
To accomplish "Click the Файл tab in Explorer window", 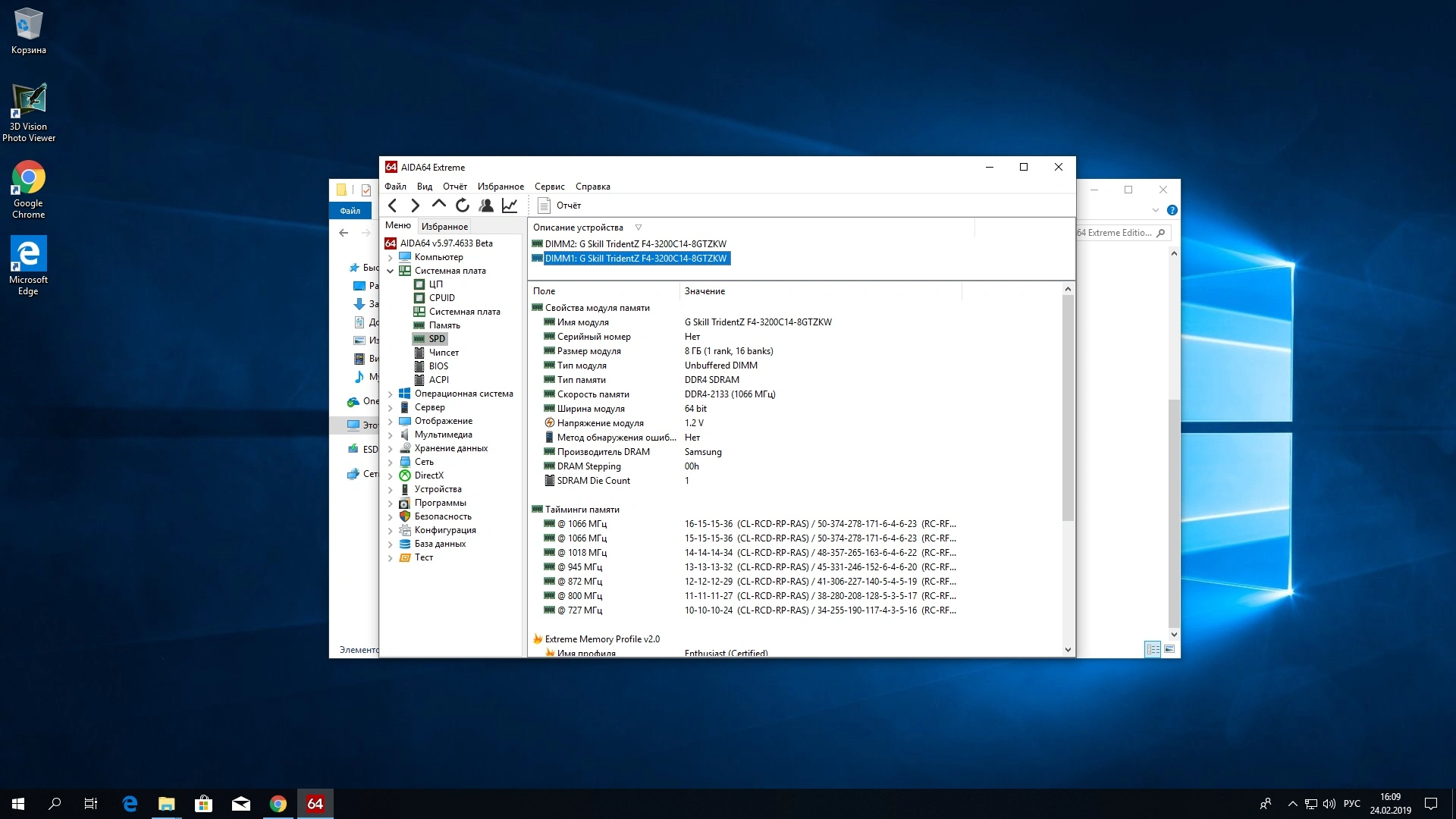I will coord(350,211).
